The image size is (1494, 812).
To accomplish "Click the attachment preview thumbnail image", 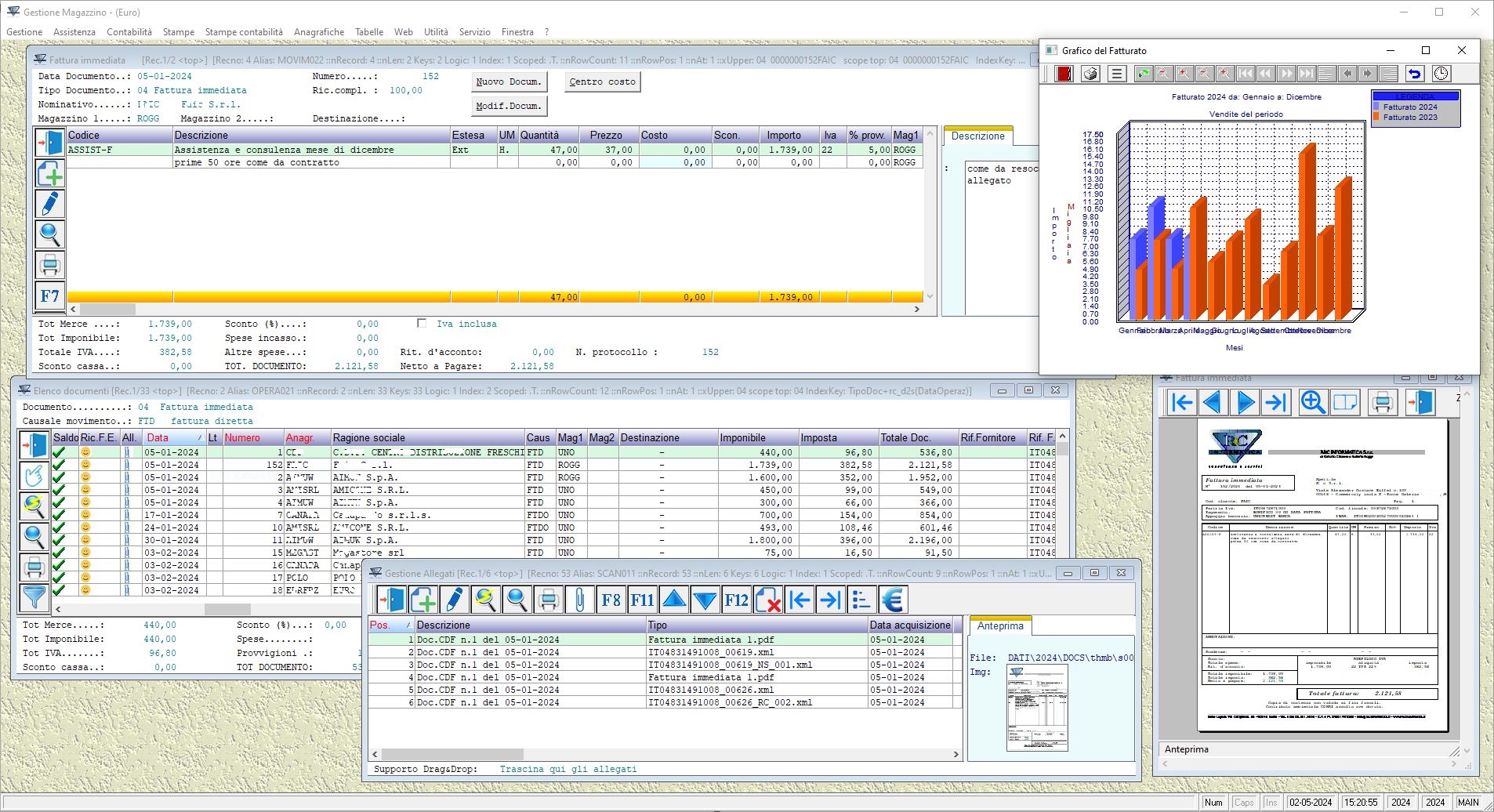I will tap(1036, 708).
